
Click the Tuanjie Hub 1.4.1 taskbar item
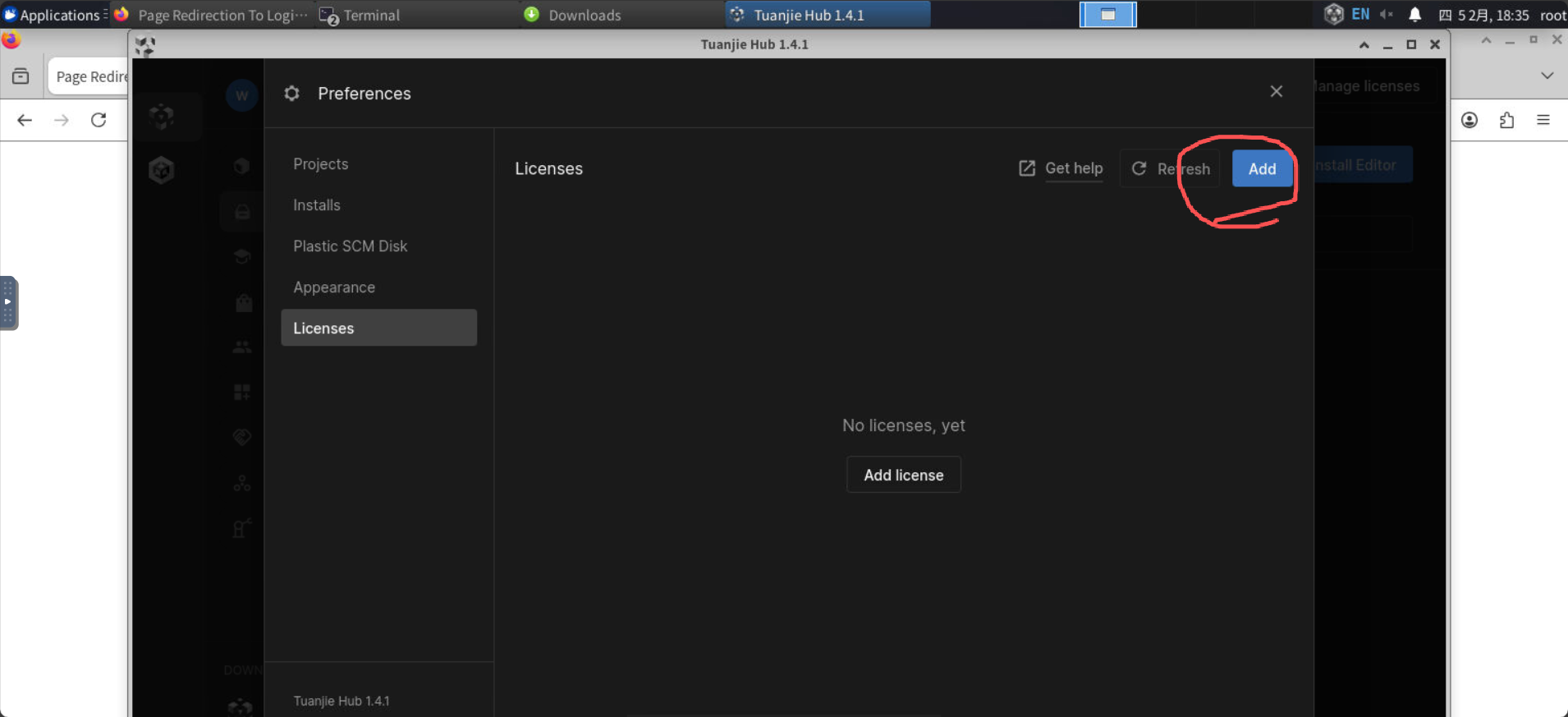coord(828,15)
